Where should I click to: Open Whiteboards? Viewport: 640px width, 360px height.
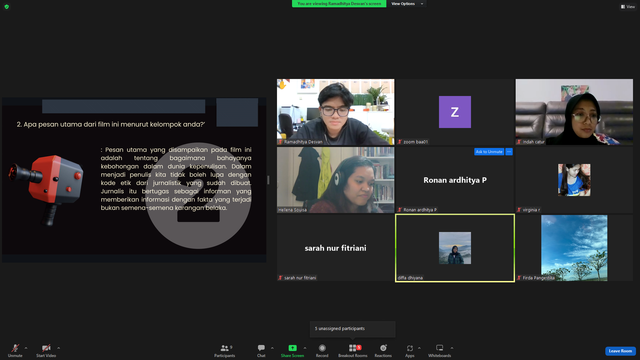point(440,350)
